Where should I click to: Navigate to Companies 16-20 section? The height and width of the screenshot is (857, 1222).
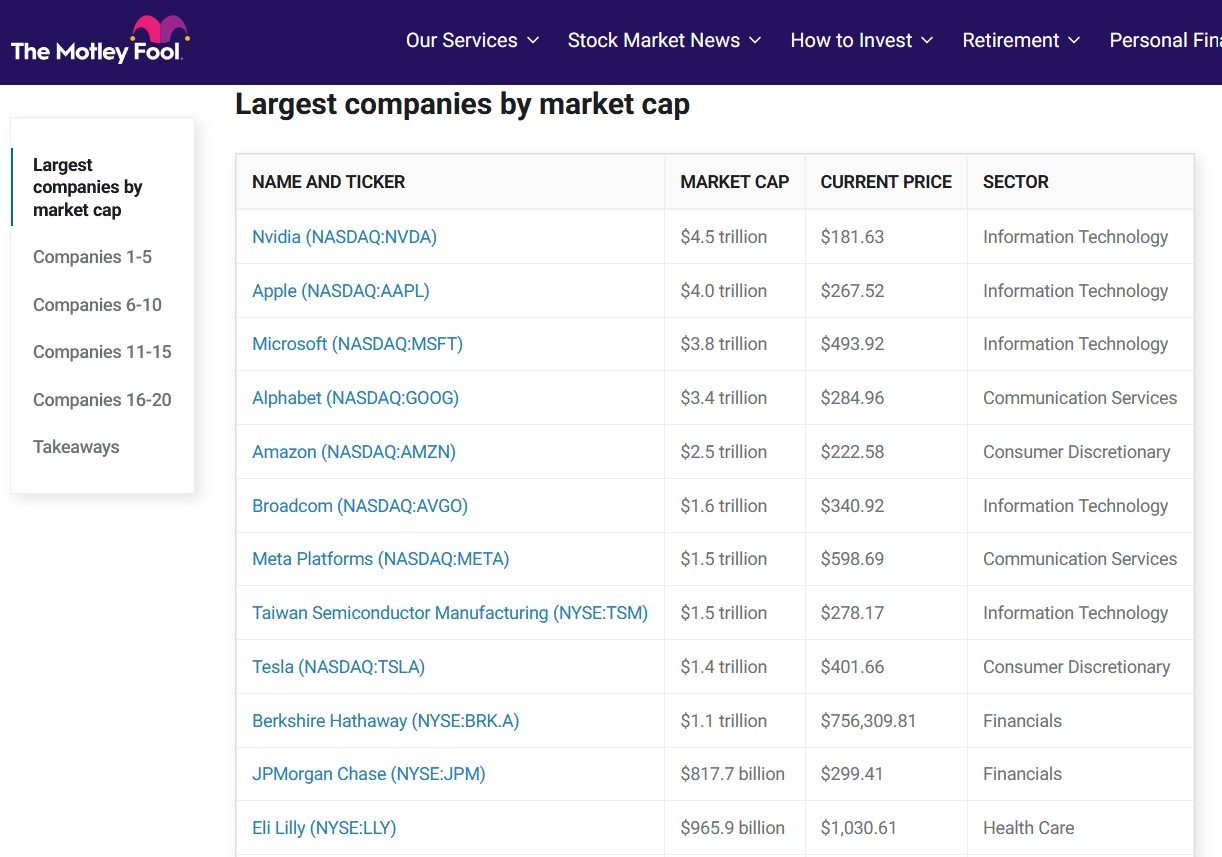102,400
